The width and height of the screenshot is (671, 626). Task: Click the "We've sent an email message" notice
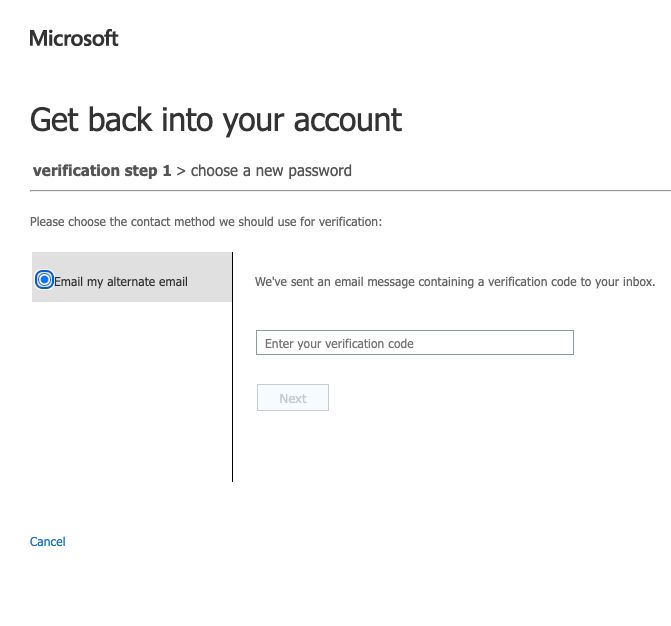[x=455, y=282]
